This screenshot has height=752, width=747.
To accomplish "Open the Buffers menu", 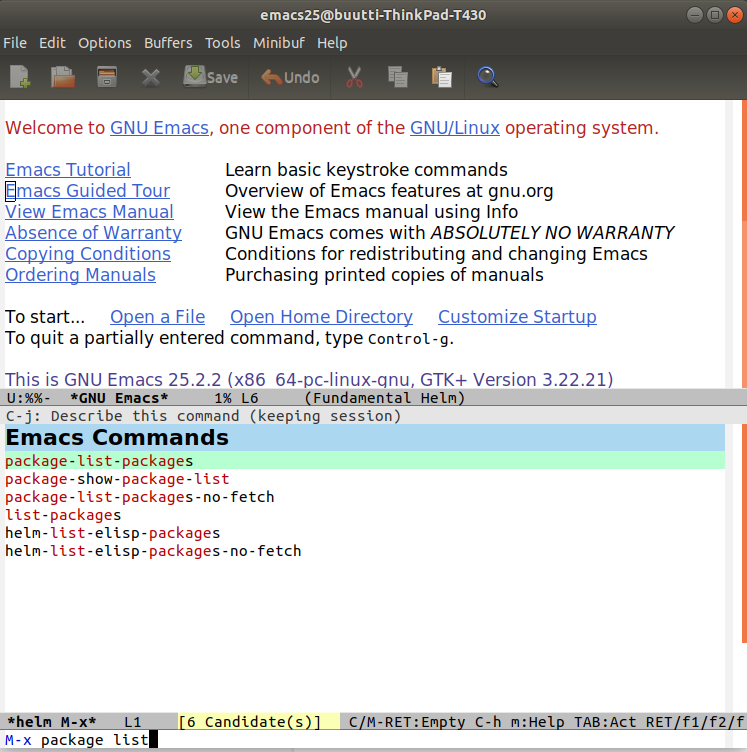I will tap(168, 43).
